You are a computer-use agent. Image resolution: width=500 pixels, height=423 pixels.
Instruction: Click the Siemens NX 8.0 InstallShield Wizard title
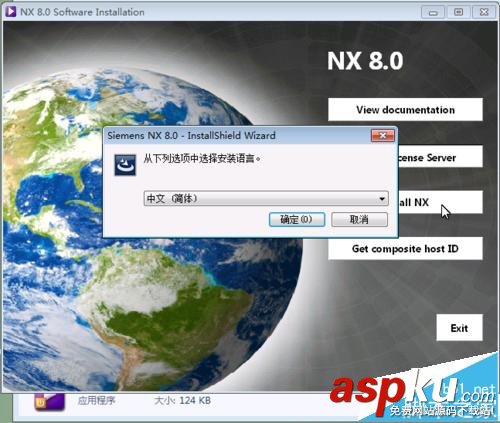pyautogui.click(x=191, y=136)
